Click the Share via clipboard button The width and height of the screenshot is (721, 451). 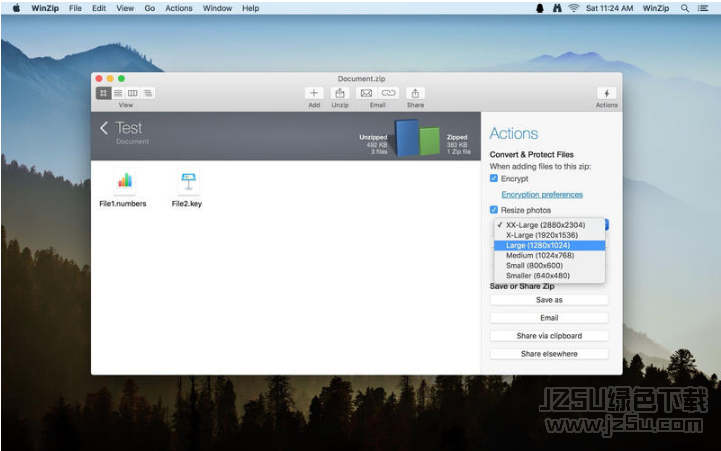click(x=549, y=336)
